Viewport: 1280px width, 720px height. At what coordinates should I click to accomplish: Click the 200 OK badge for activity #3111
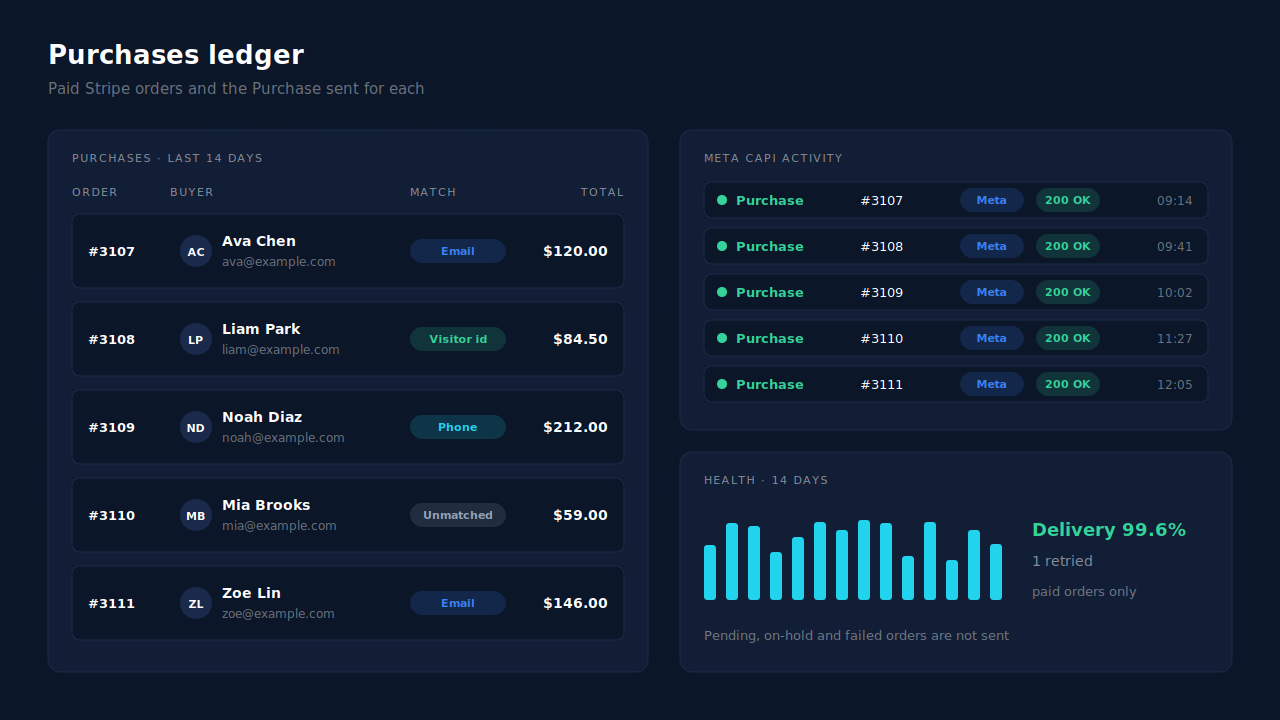pyautogui.click(x=1068, y=384)
